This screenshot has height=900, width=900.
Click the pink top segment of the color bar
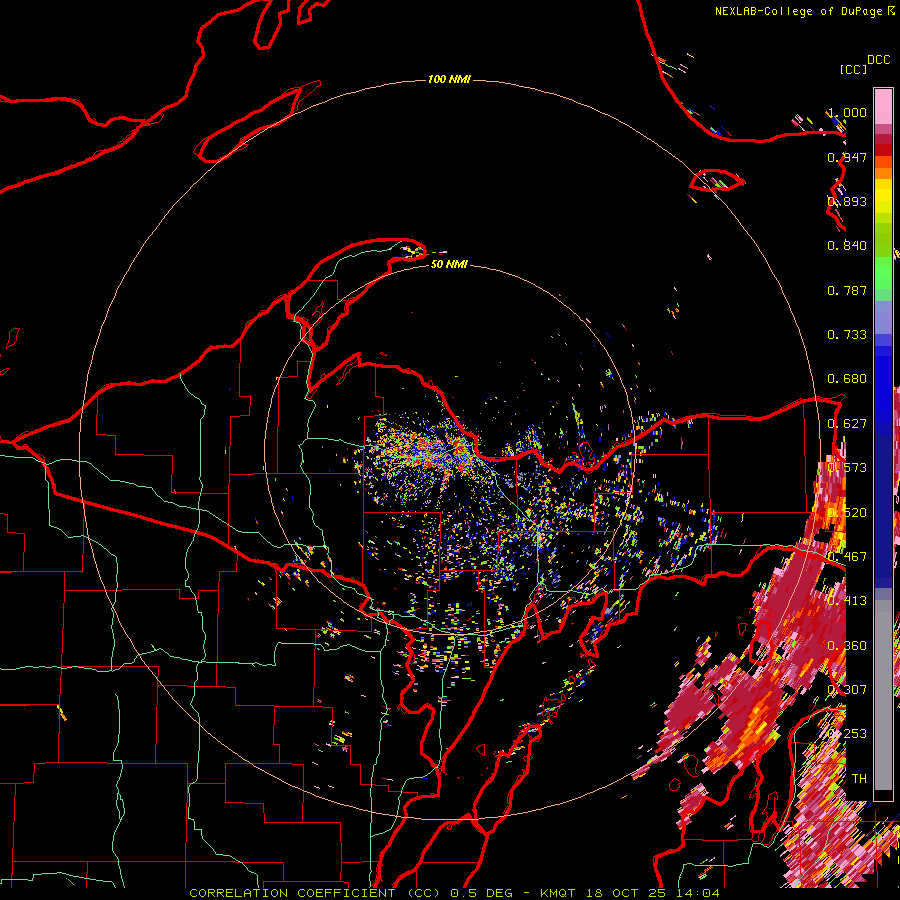[883, 106]
